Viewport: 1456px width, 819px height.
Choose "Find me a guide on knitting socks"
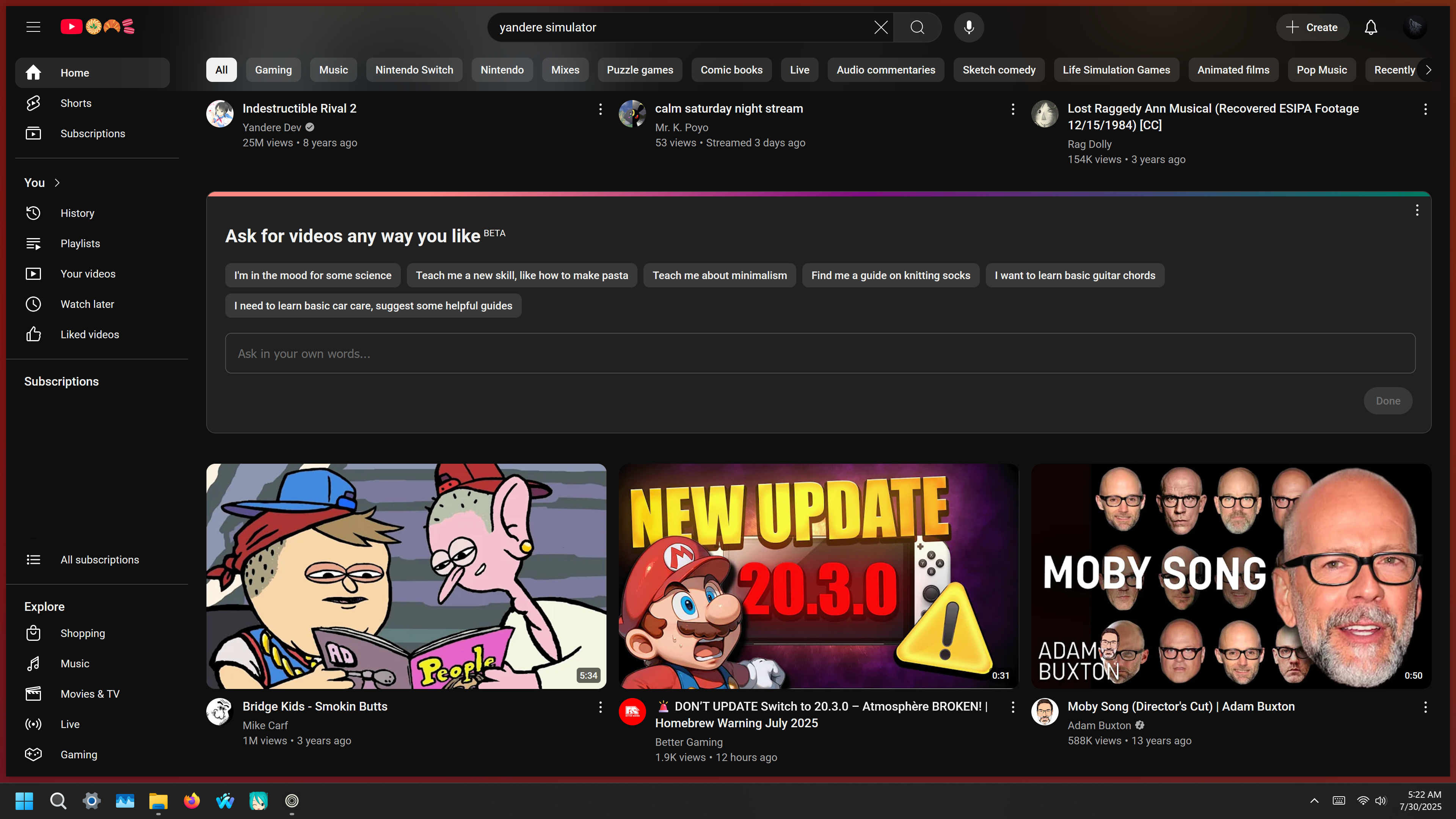[x=891, y=275]
